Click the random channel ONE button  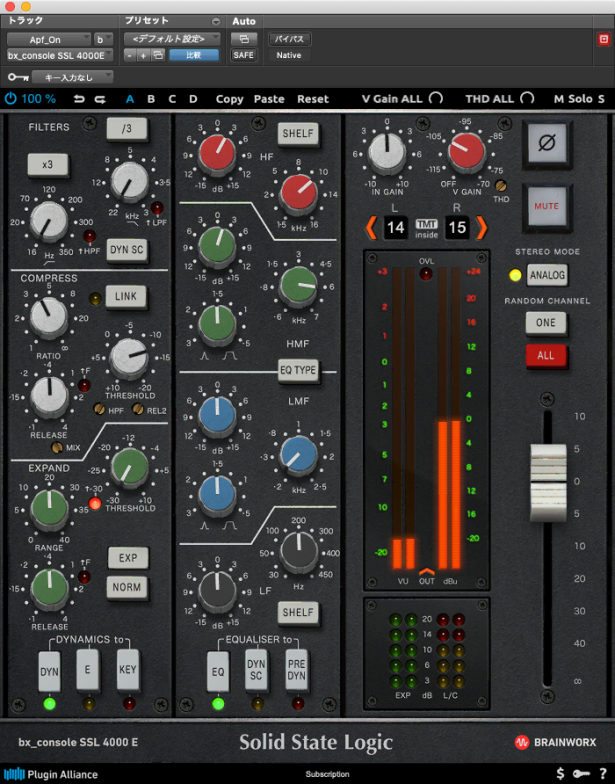pos(546,322)
